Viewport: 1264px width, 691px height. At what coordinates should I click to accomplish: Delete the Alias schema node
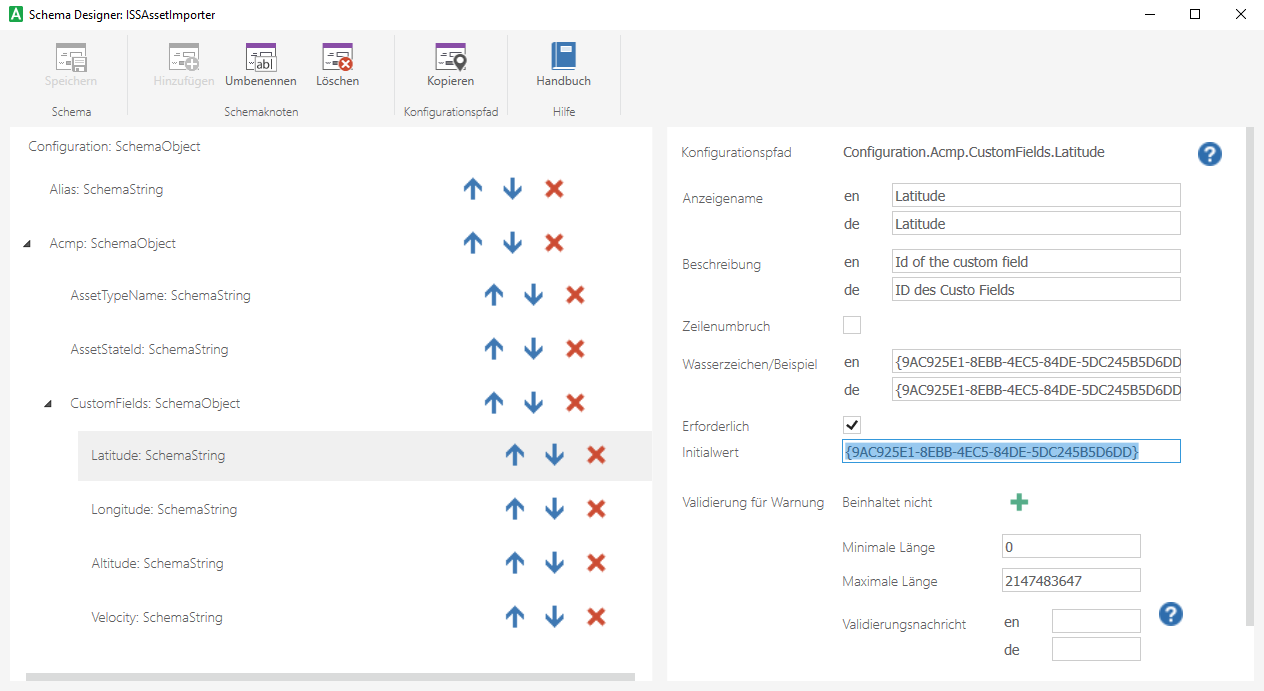[x=554, y=188]
